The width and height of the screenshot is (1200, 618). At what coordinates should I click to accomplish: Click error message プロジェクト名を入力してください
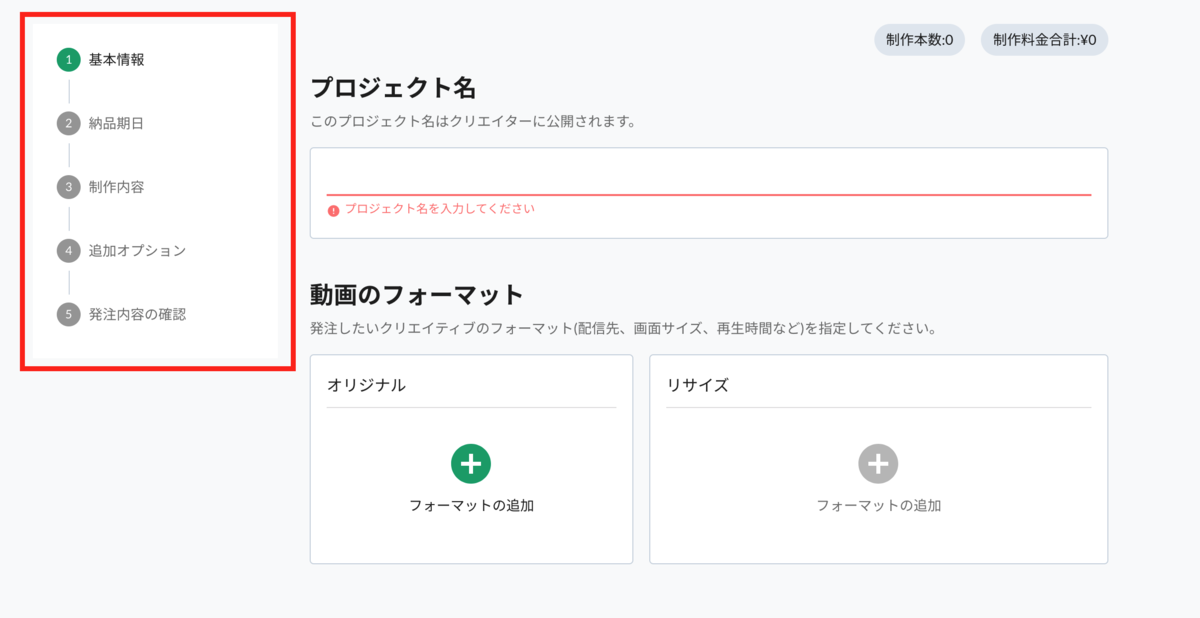pos(440,209)
